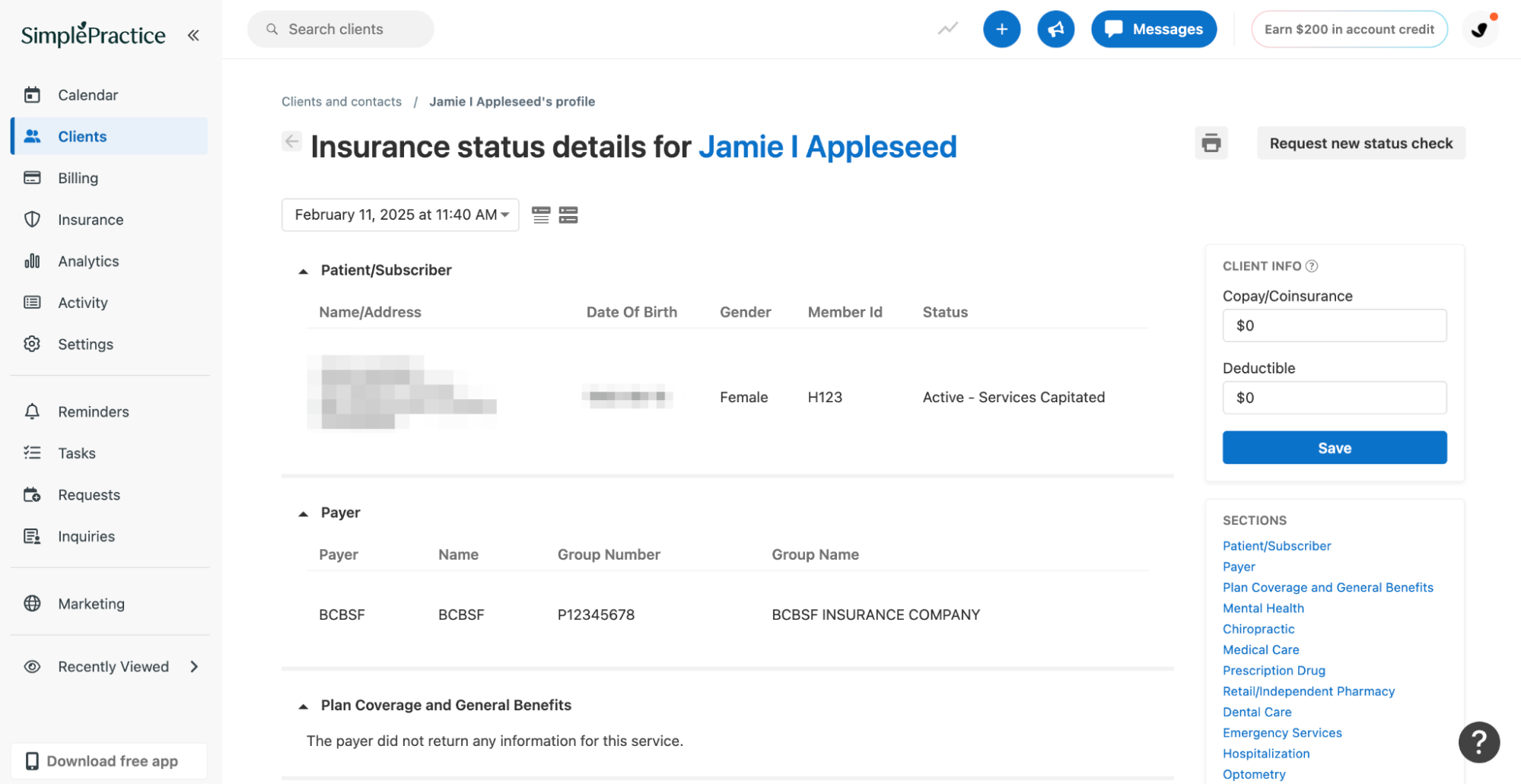Open the Insurance page

point(110,220)
